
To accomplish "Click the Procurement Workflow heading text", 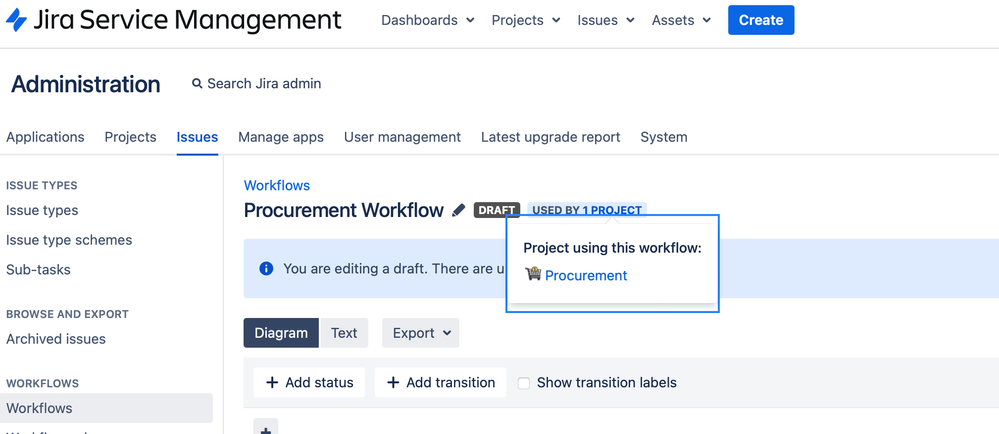I will click(x=343, y=210).
